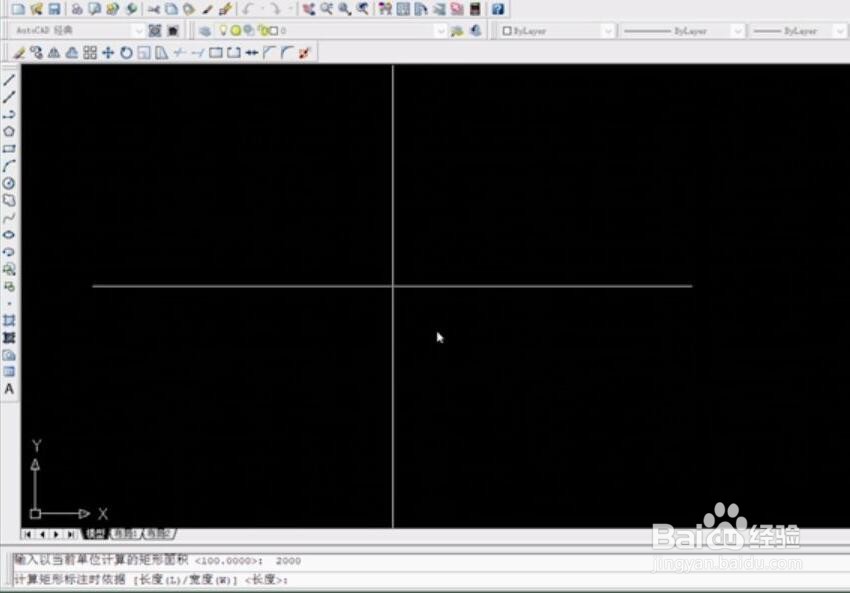Toggle layer 0 on/off light bulb

click(223, 31)
